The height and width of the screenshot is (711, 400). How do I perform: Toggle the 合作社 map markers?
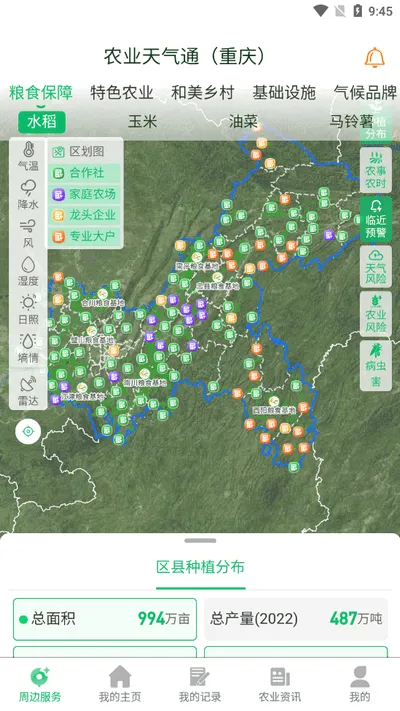[85, 173]
